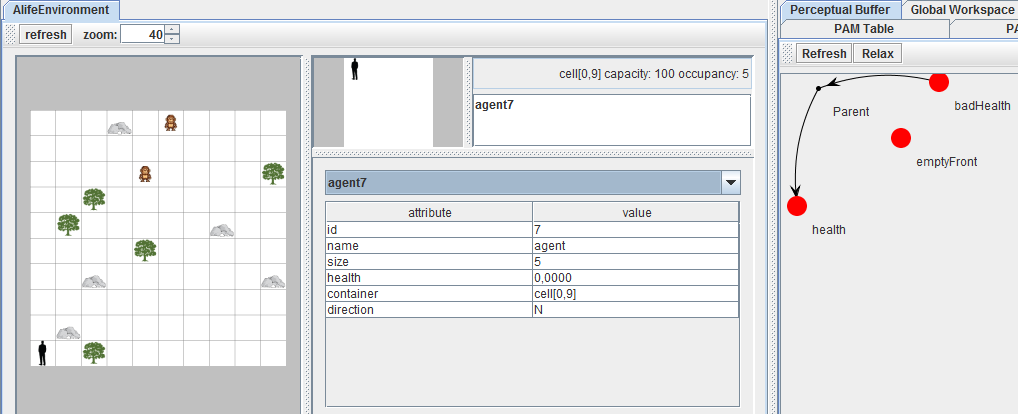Click the red health node
Viewport: 1018px width, 414px height.
[797, 206]
